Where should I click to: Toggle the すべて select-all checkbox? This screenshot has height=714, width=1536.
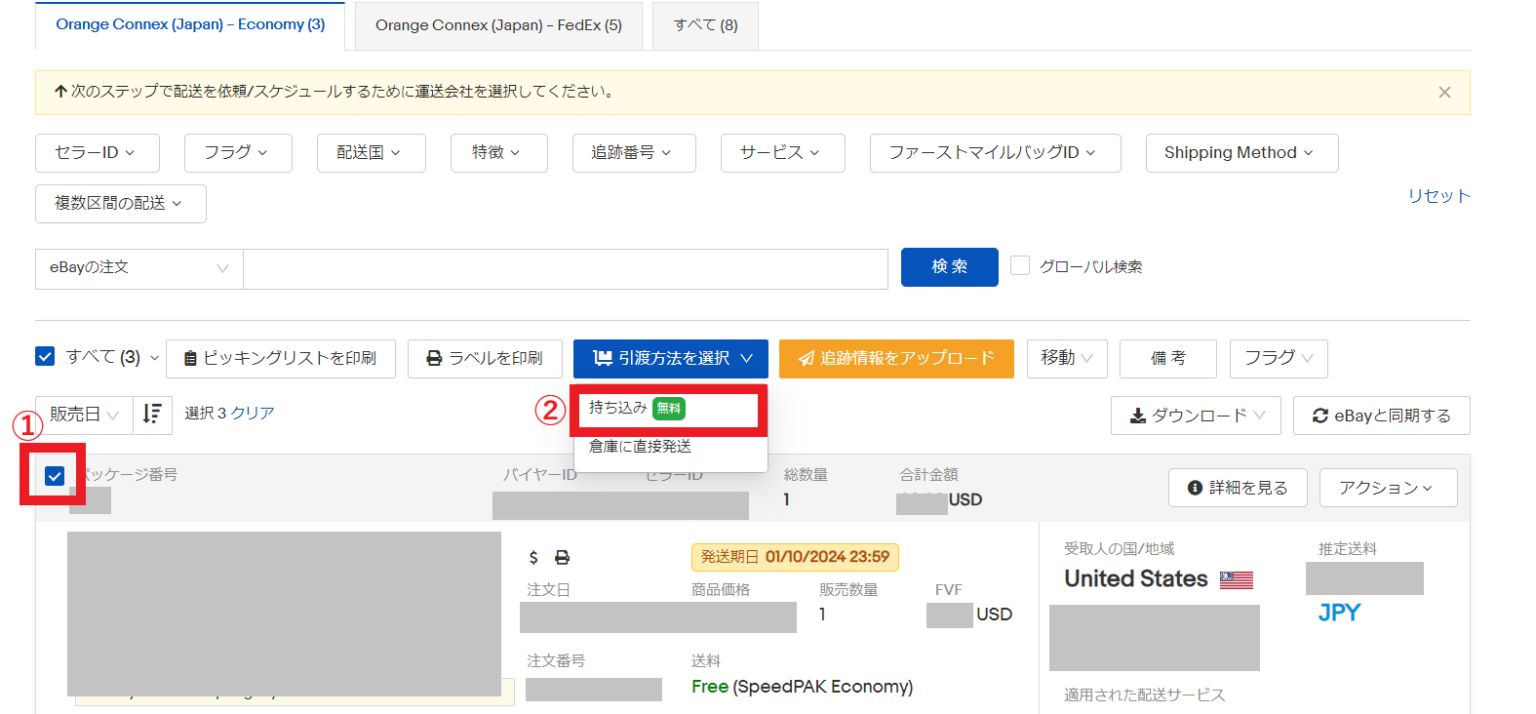44,358
